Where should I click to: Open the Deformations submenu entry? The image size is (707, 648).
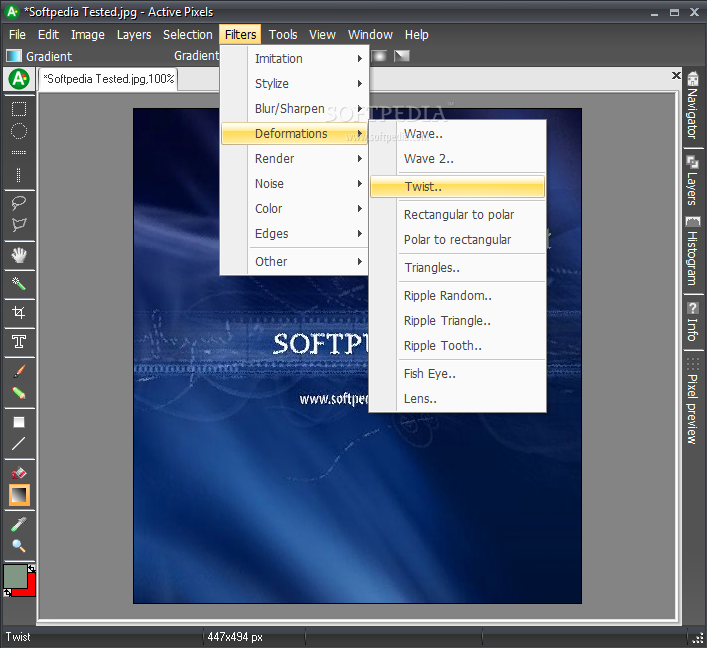coord(295,133)
